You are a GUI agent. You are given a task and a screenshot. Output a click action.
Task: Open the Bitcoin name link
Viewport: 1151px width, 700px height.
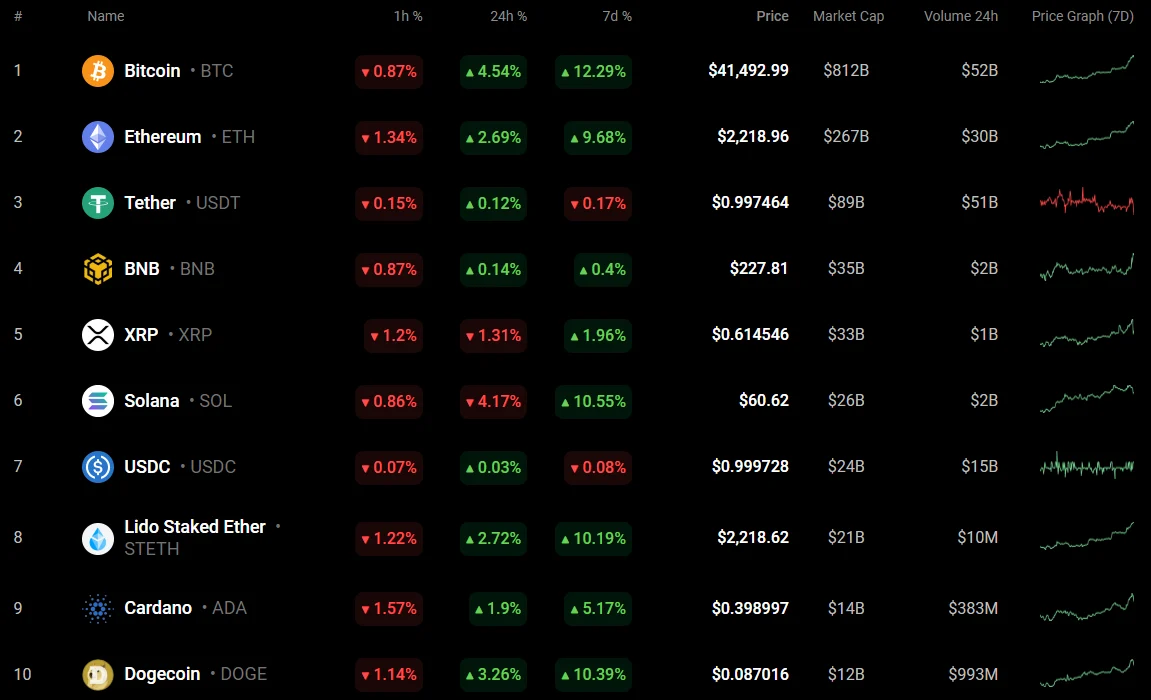point(152,71)
